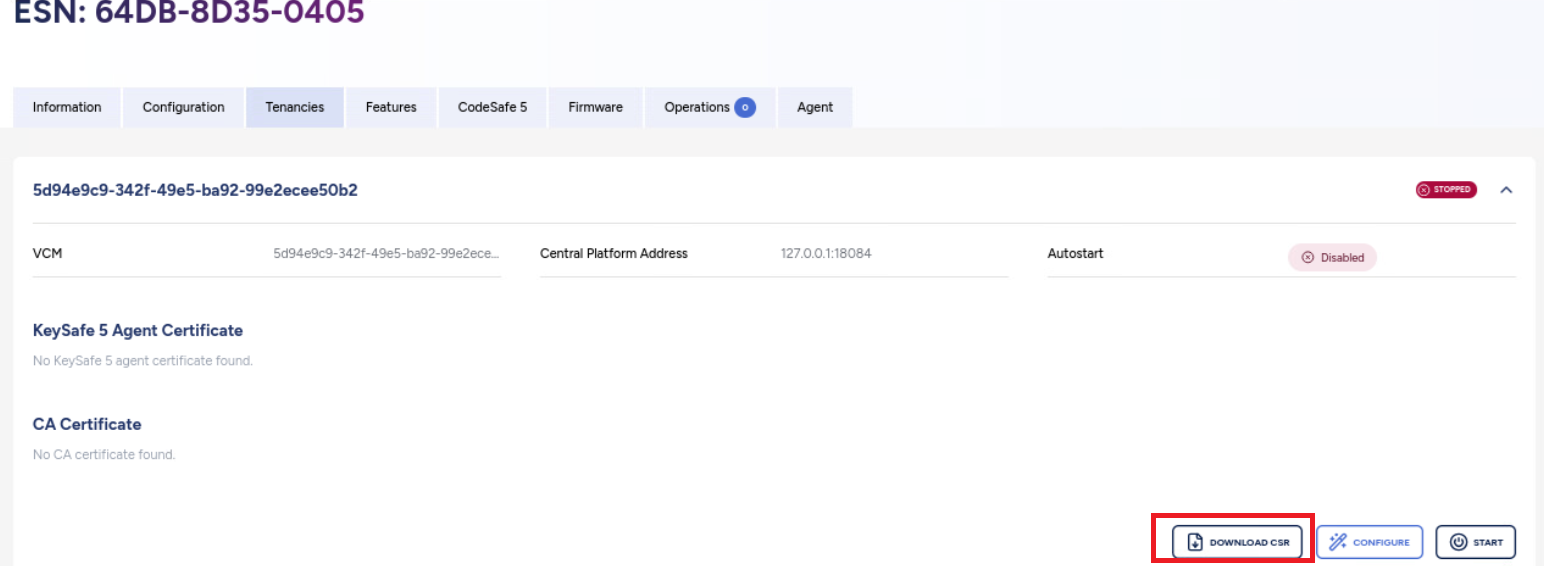Click the tenancy ID 5d94e9c9 heading

[195, 190]
